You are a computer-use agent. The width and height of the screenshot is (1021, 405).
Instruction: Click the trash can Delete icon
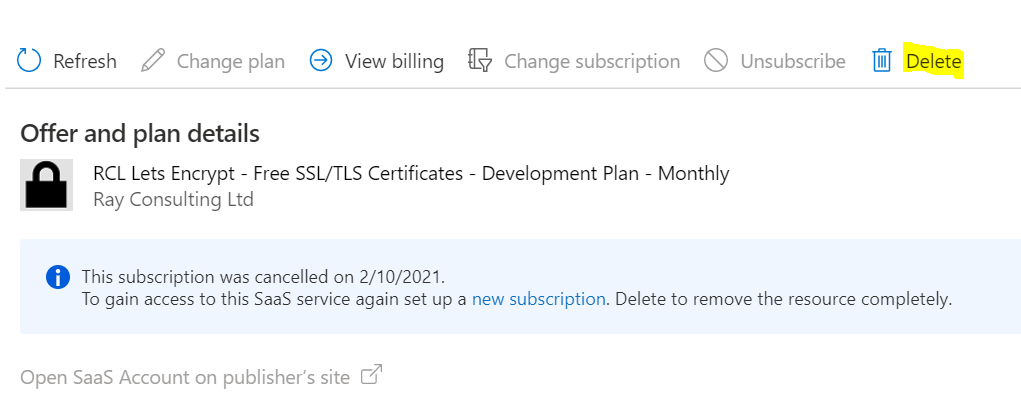pos(882,60)
